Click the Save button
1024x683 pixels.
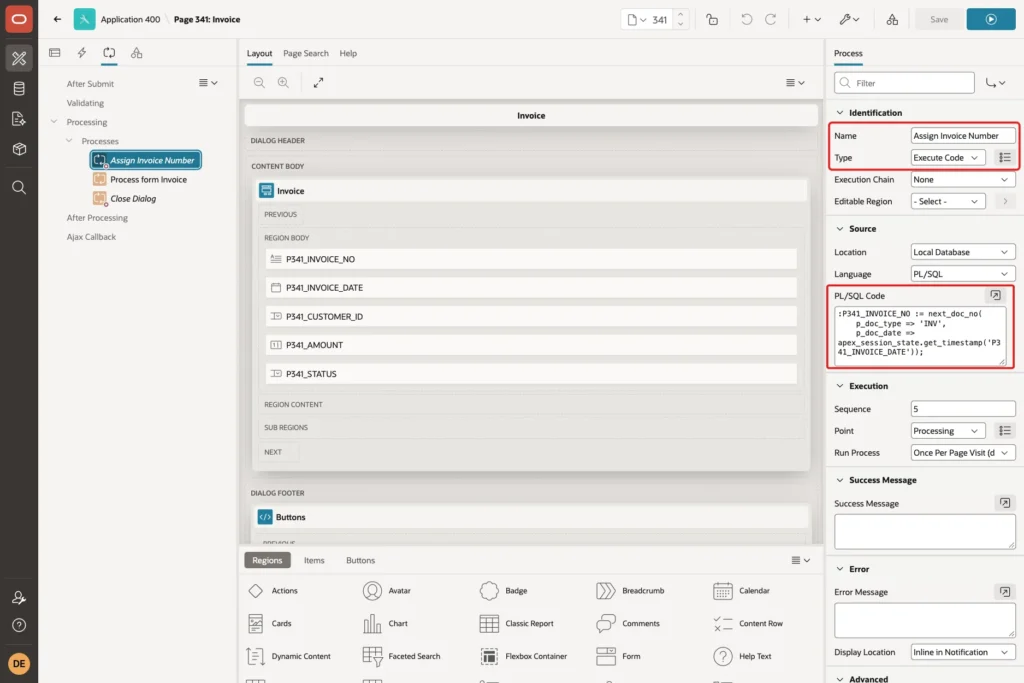coord(938,20)
